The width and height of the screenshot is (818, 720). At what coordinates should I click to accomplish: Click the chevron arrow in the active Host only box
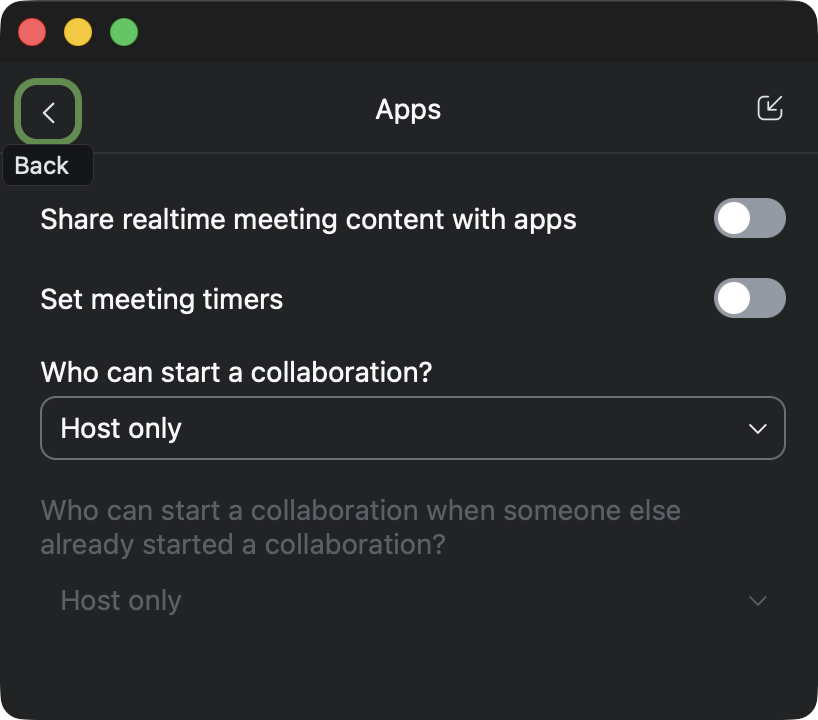click(x=757, y=429)
